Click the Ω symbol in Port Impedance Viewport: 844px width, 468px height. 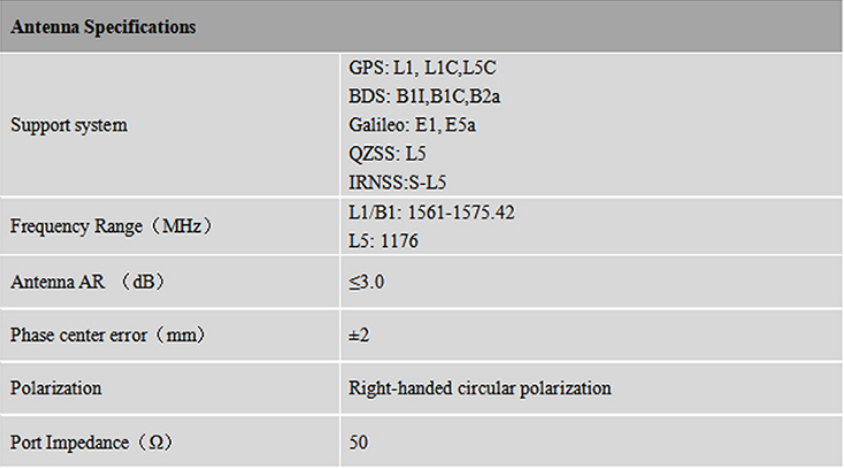tap(158, 440)
